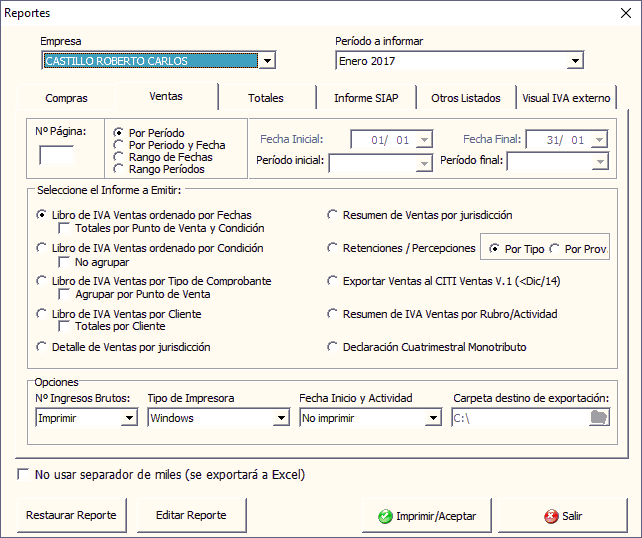The width and height of the screenshot is (642, 538).
Task: Expand Fecha Inicio y Actividad dropdown
Action: tap(433, 418)
